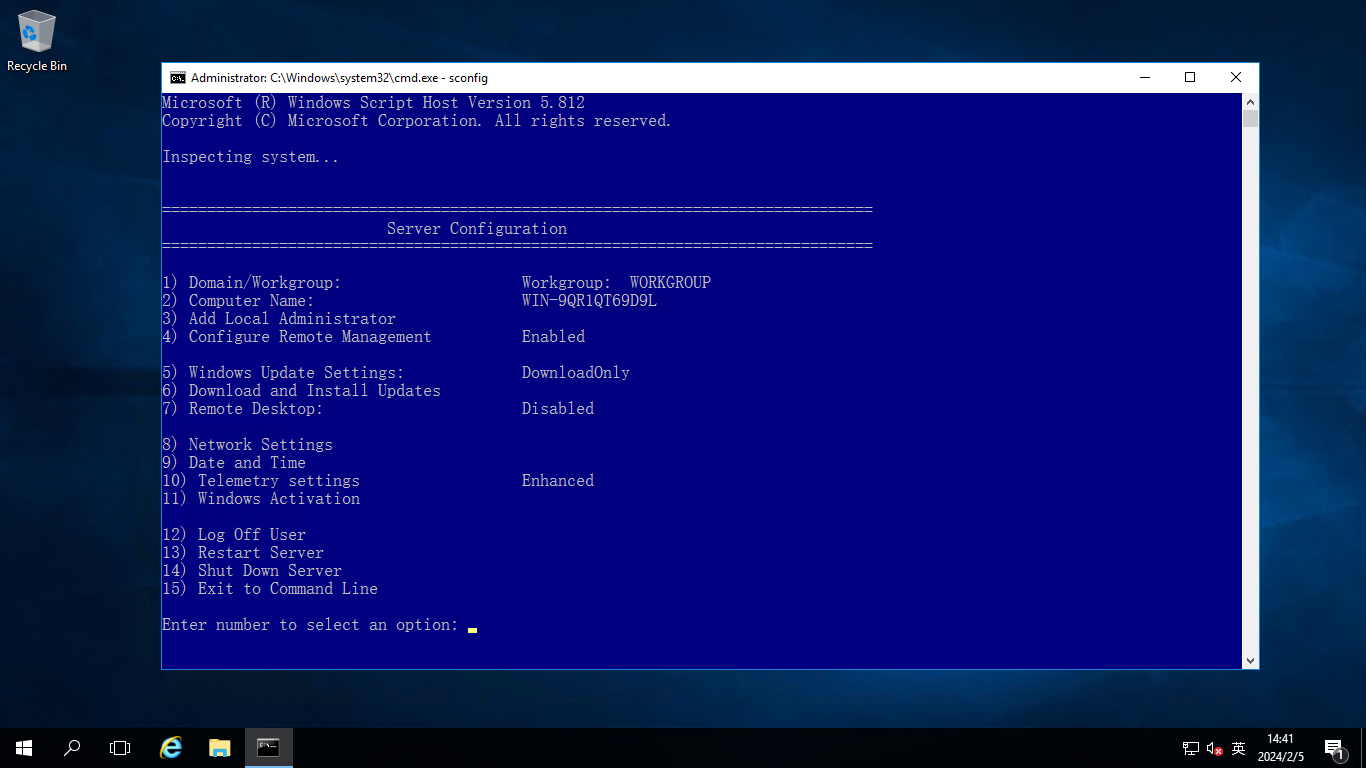Viewport: 1366px width, 768px height.
Task: Open the network status tray icon
Action: (1191, 748)
